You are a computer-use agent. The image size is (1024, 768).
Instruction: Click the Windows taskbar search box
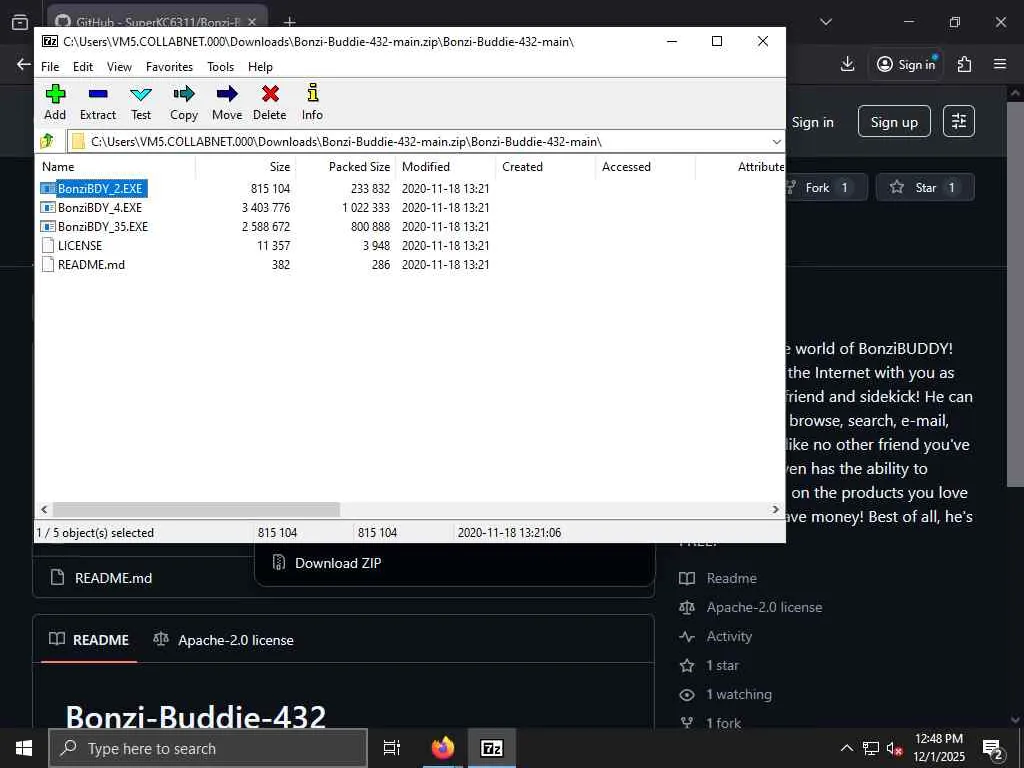coord(208,748)
